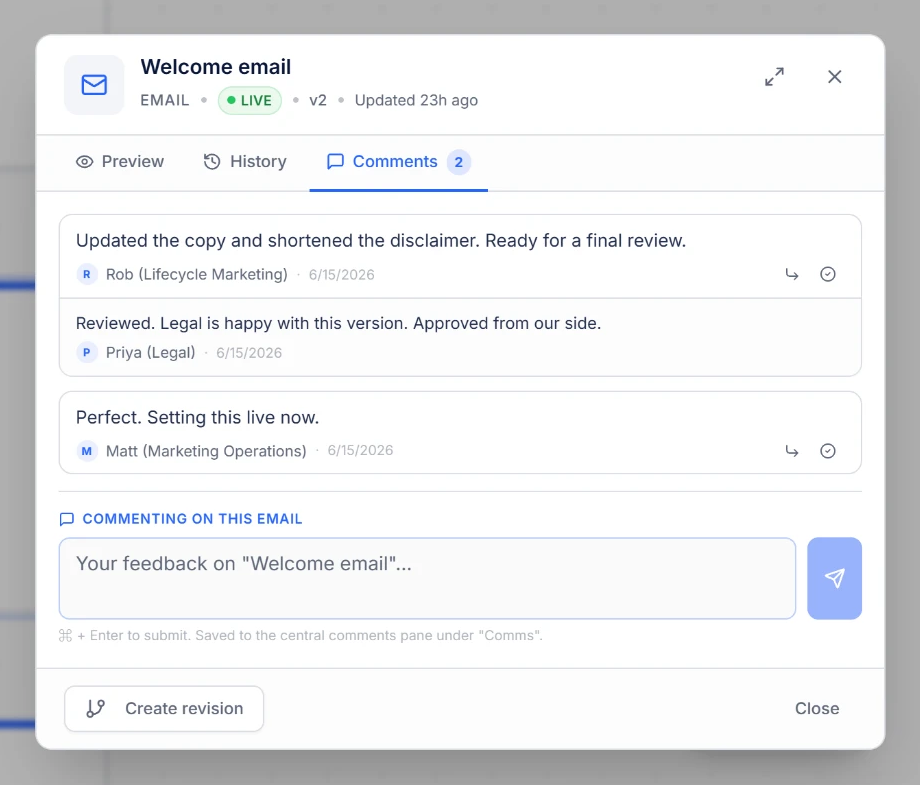The width and height of the screenshot is (920, 785).
Task: Click Rob's avatar with letter R
Action: click(87, 274)
